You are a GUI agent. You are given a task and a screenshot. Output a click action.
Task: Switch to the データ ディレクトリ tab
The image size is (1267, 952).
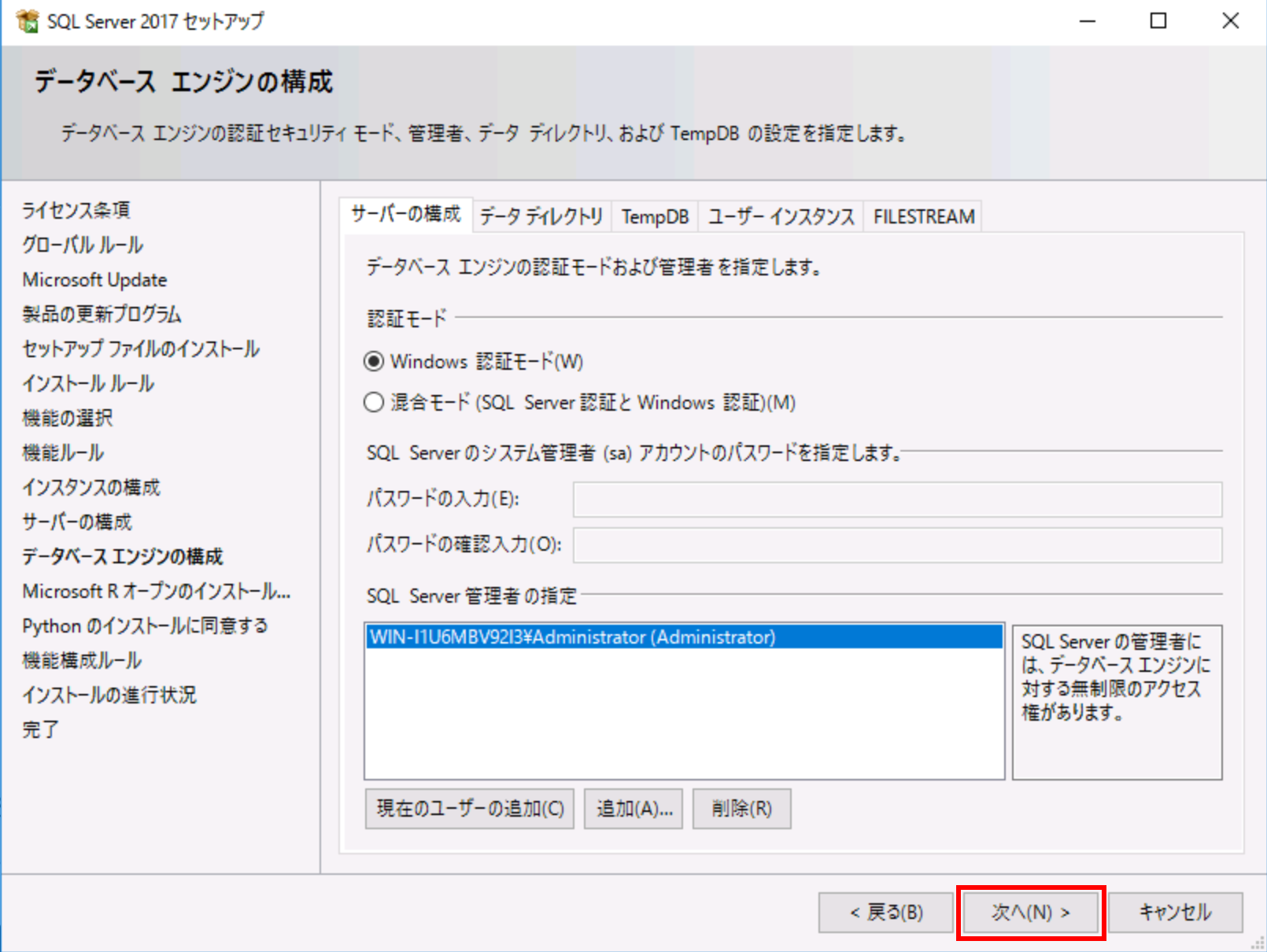(x=541, y=216)
